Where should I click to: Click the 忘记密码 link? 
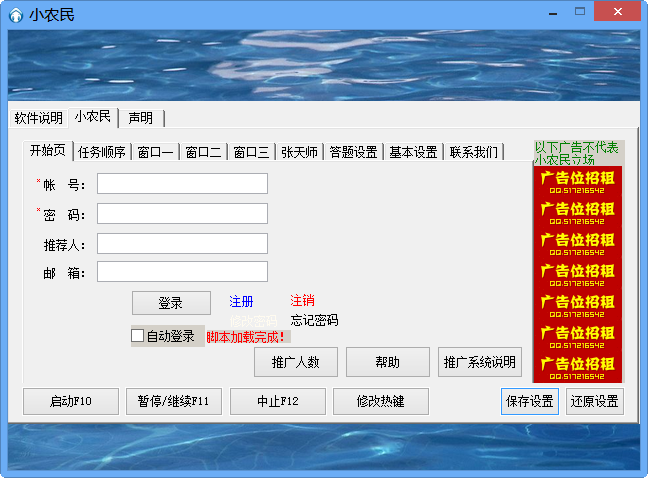(x=314, y=321)
